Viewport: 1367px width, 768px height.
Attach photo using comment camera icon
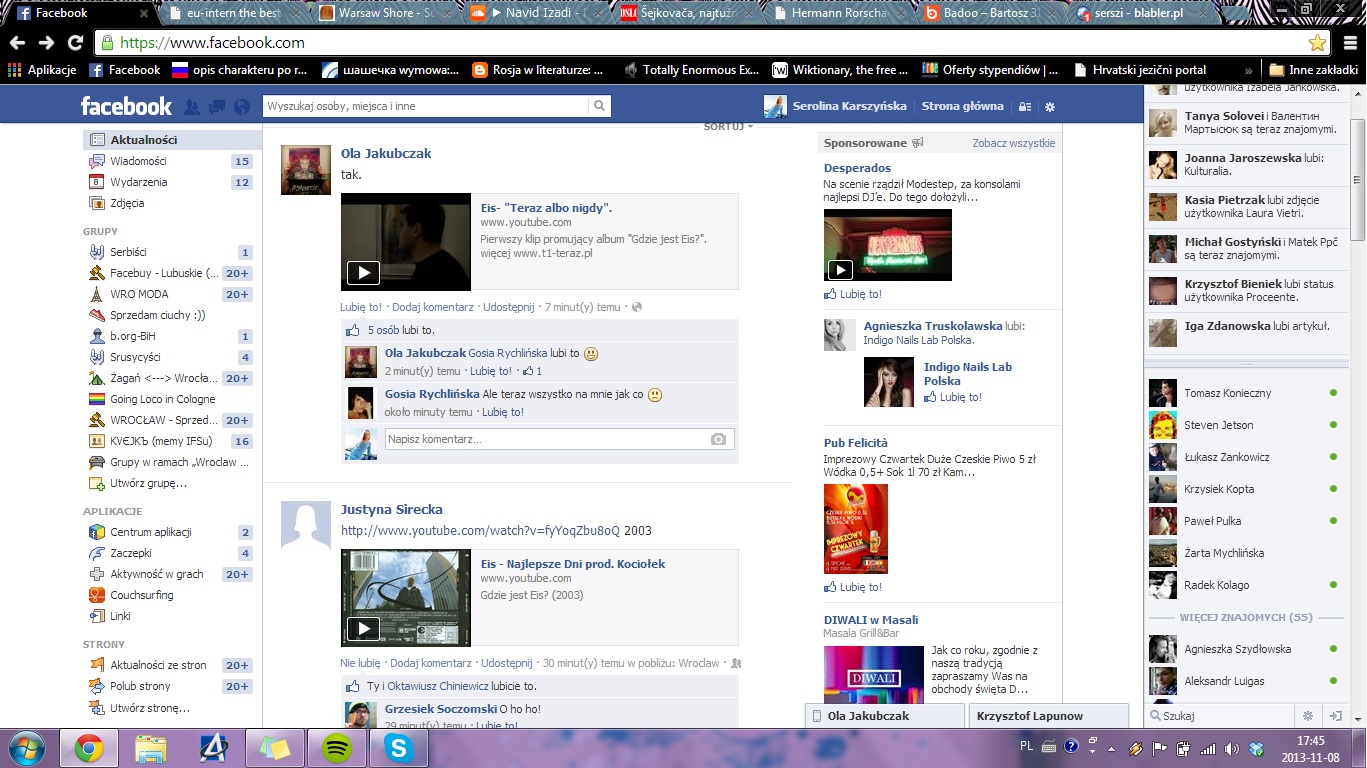(x=718, y=439)
